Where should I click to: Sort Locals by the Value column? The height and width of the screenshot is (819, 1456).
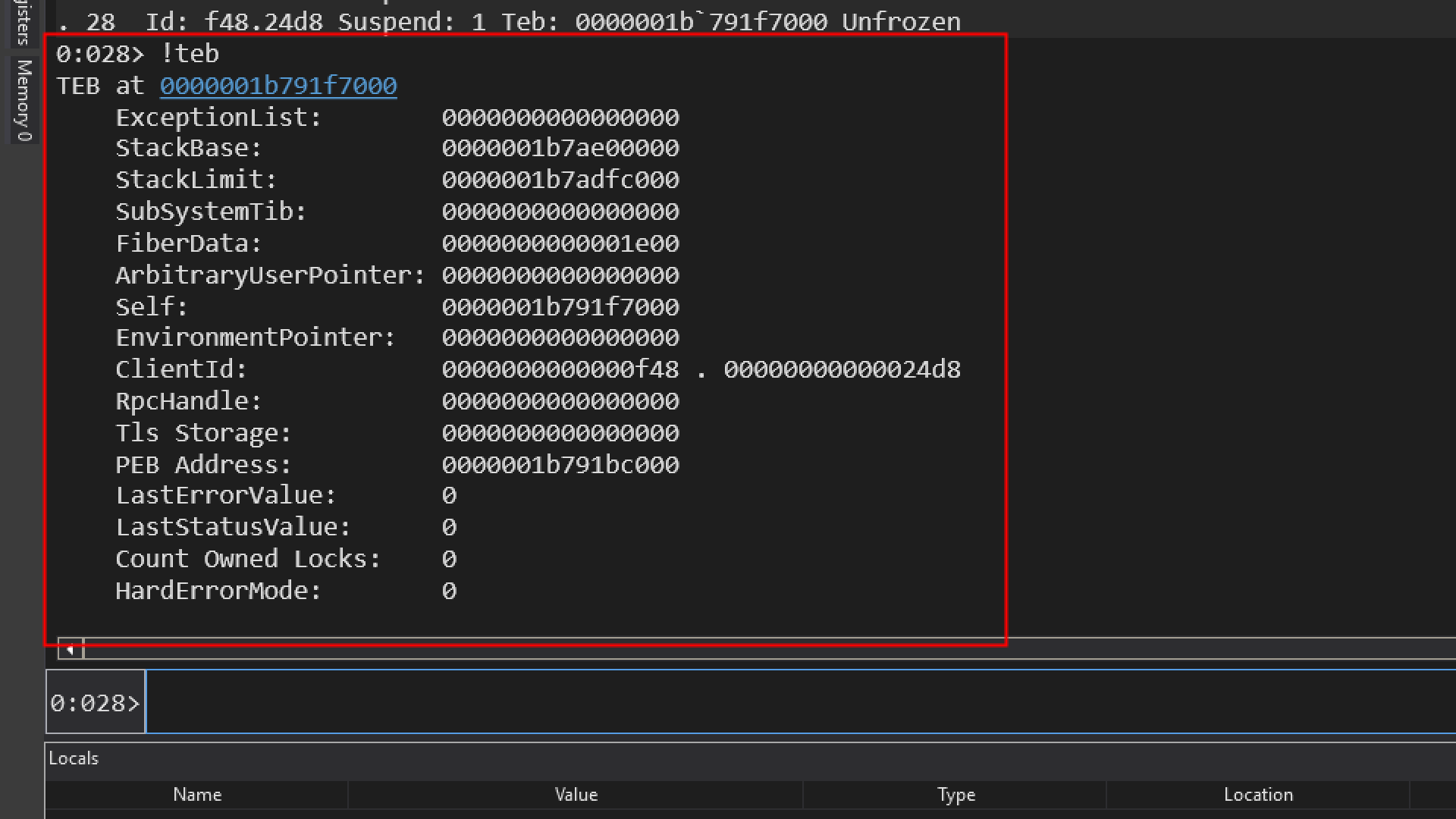point(576,795)
